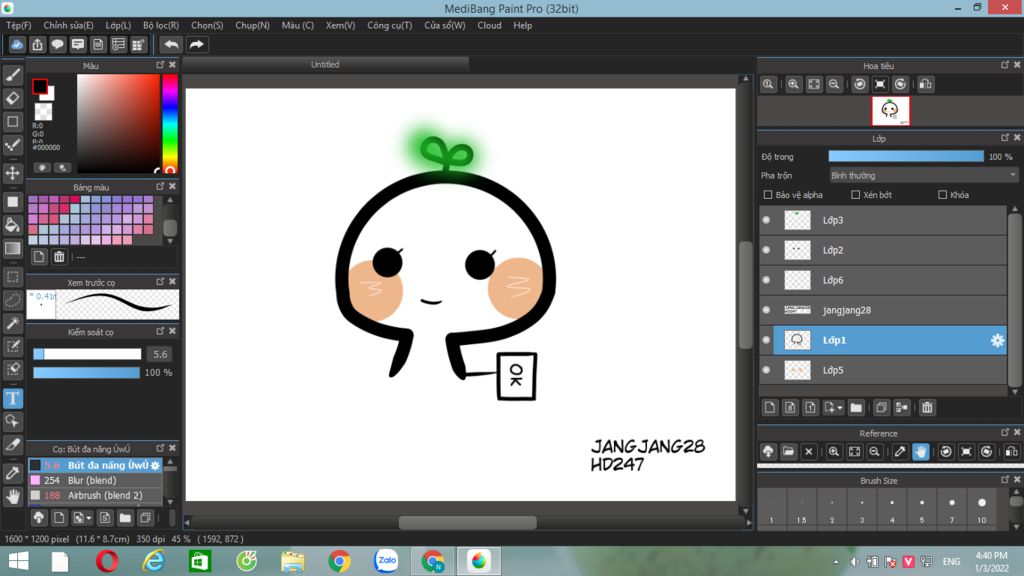Open the add-brush dropdown in brush panel
Screen dimensions: 1024x576
point(89,518)
